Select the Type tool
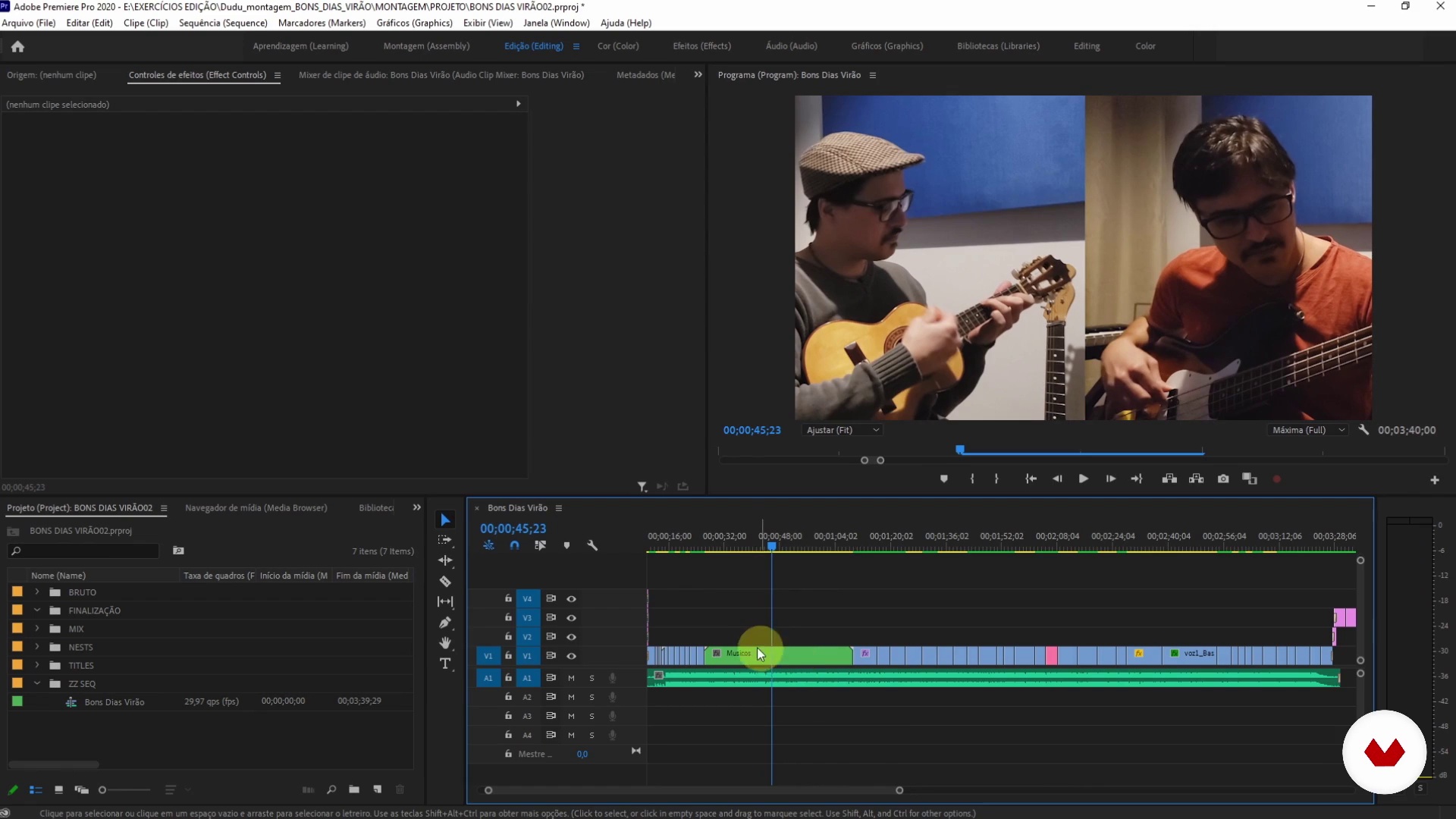 tap(445, 664)
